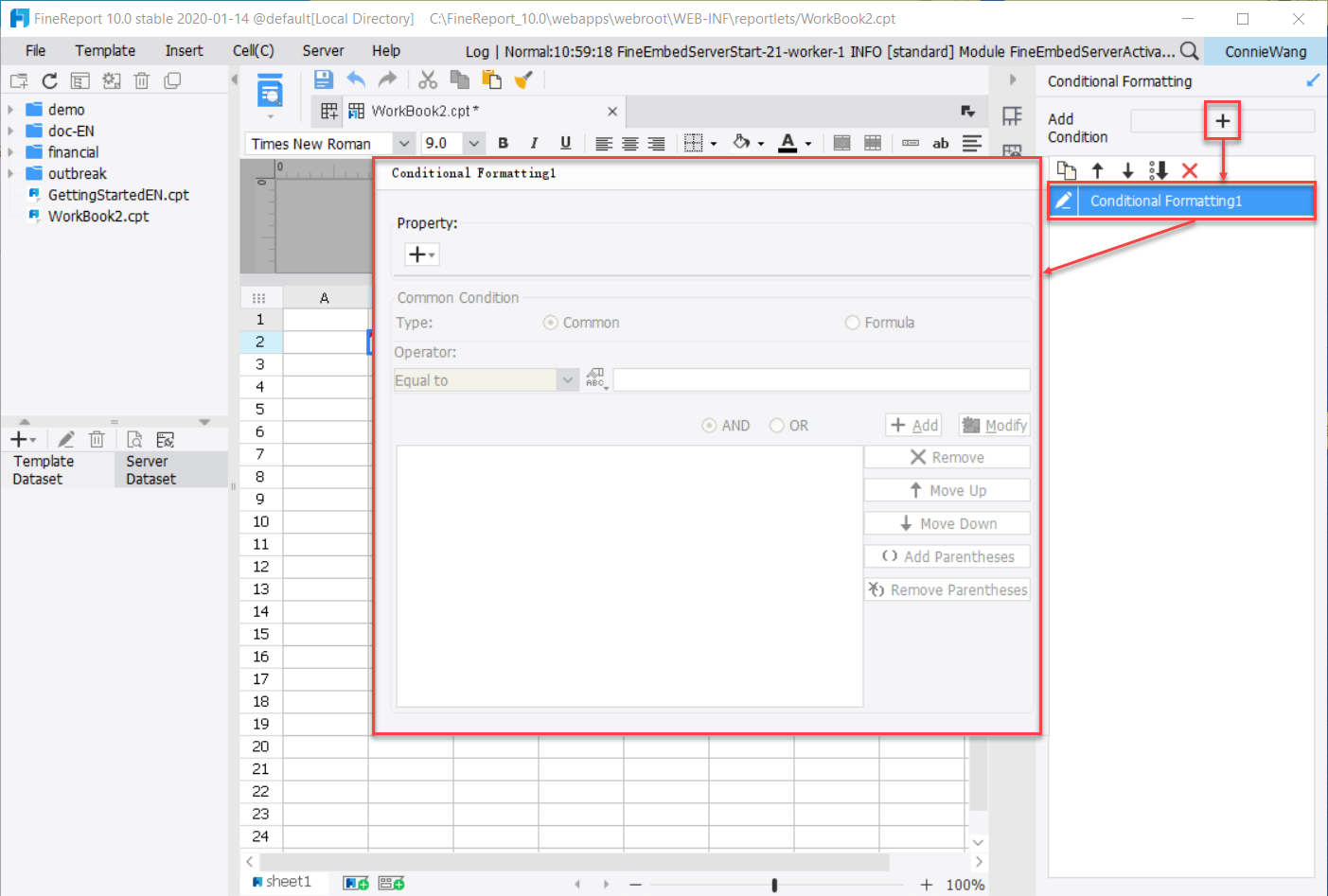Viewport: 1328px width, 896px height.
Task: Open server dataset configuration icon
Action: (x=165, y=438)
